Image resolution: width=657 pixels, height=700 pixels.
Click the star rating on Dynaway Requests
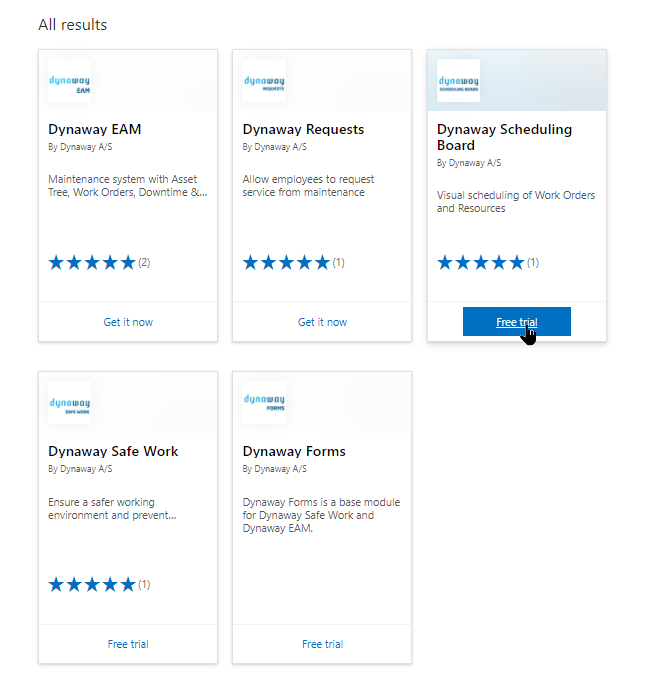[x=286, y=263]
